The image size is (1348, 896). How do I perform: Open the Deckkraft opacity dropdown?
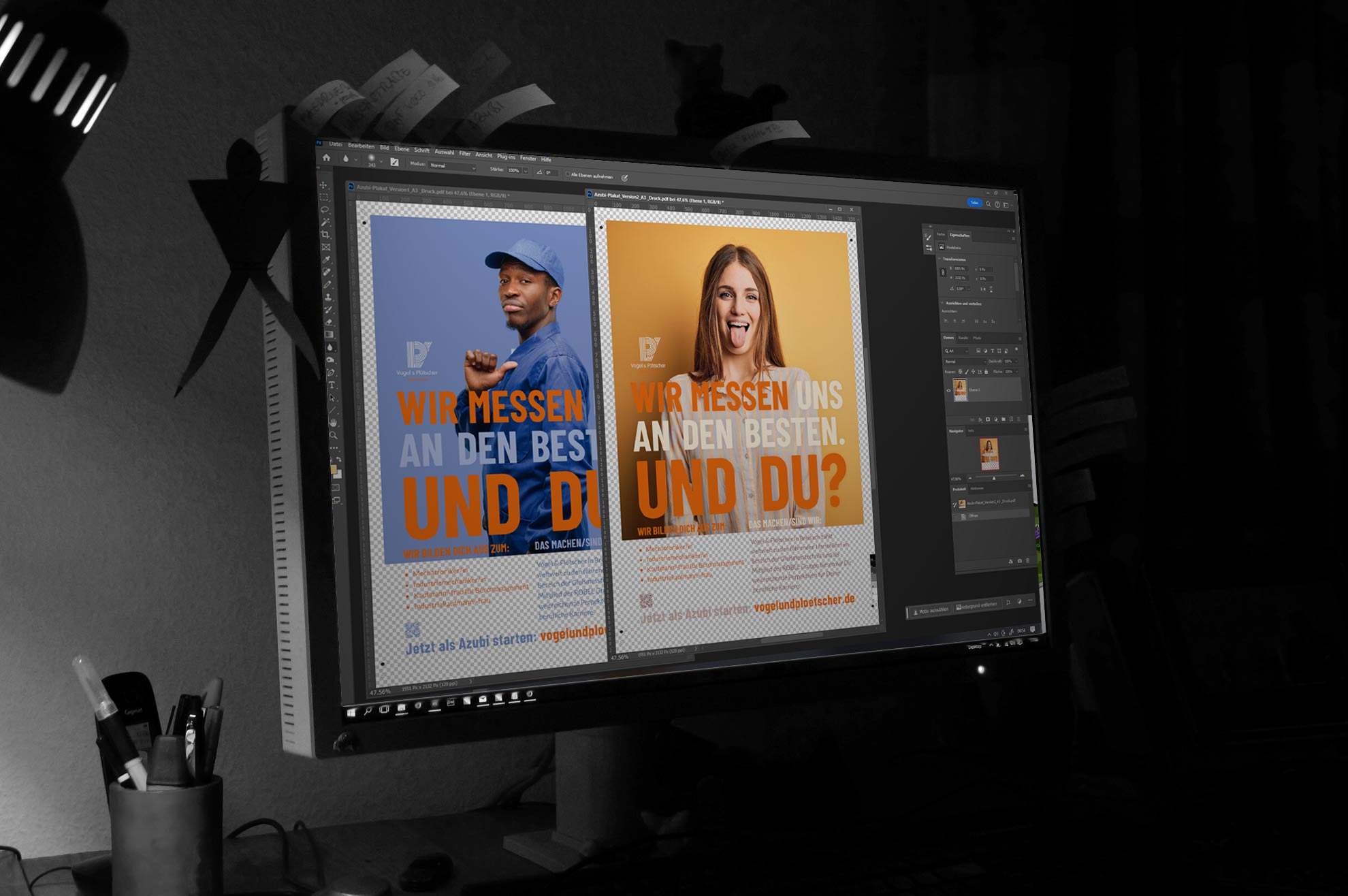1016,361
